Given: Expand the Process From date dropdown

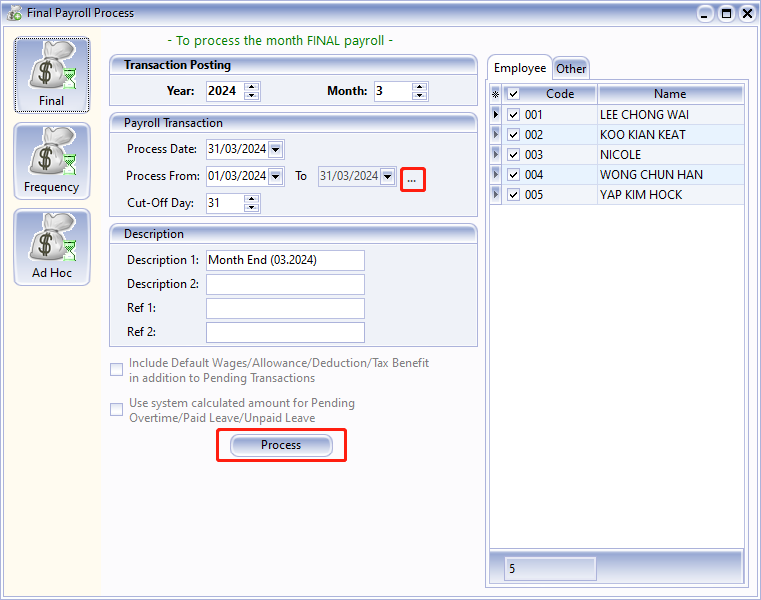Looking at the screenshot, I should point(276,176).
